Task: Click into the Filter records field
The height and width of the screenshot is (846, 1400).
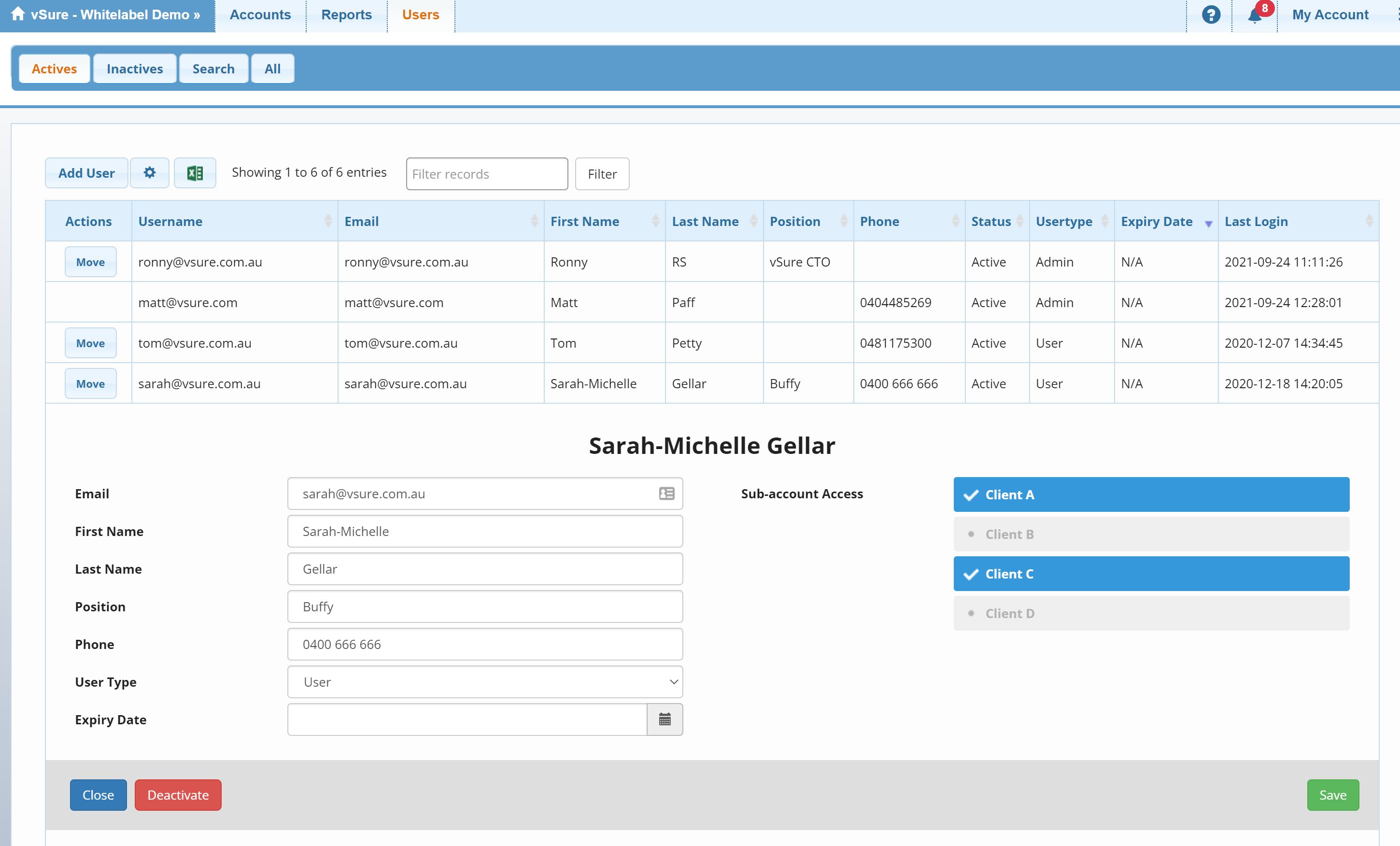Action: tap(486, 174)
